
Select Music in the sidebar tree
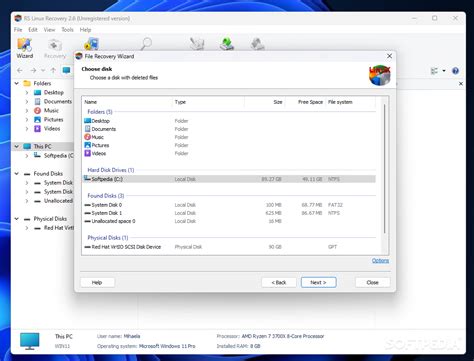(51, 110)
